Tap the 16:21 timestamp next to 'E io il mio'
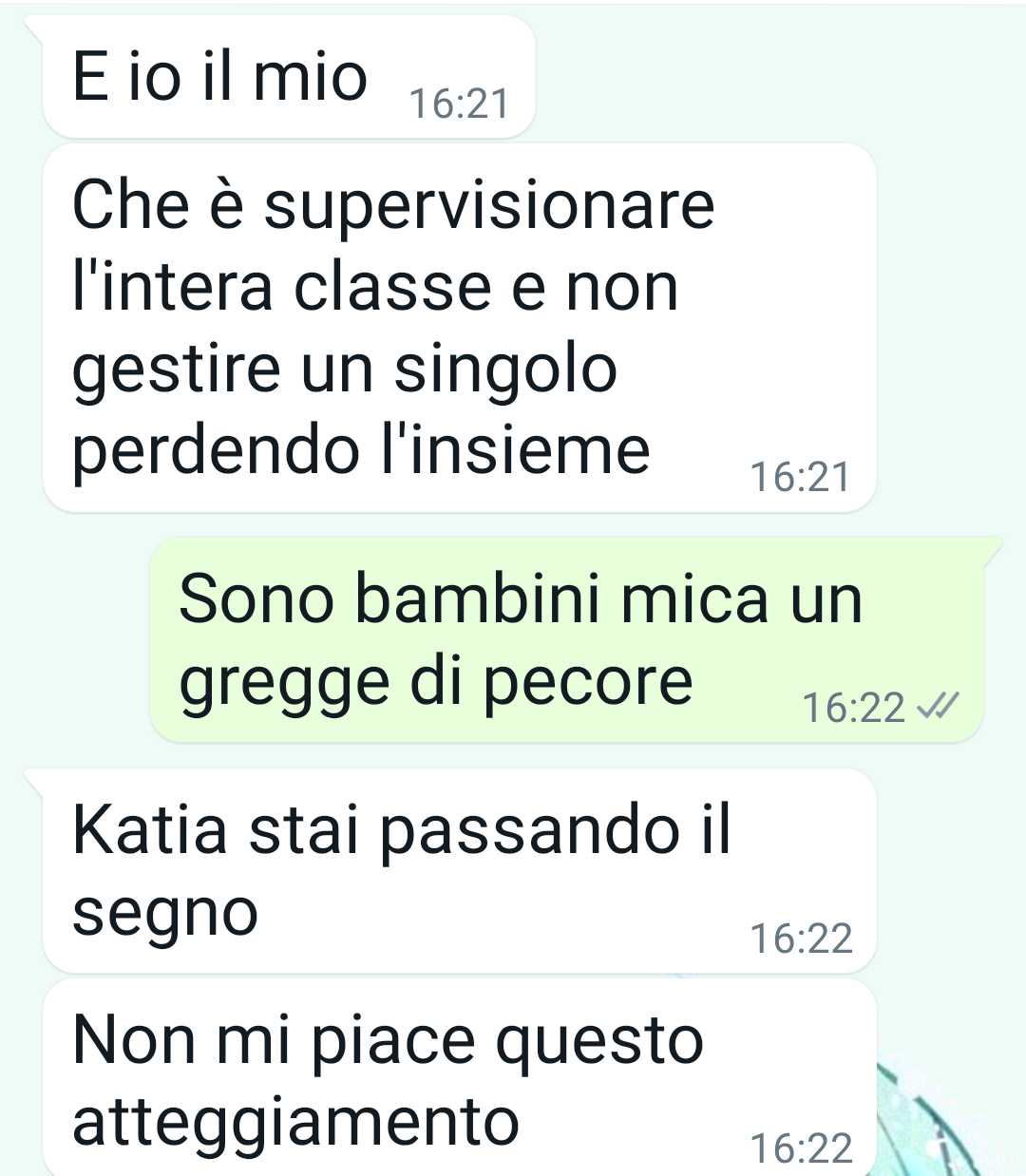This screenshot has height=1176, width=1026. (x=459, y=104)
